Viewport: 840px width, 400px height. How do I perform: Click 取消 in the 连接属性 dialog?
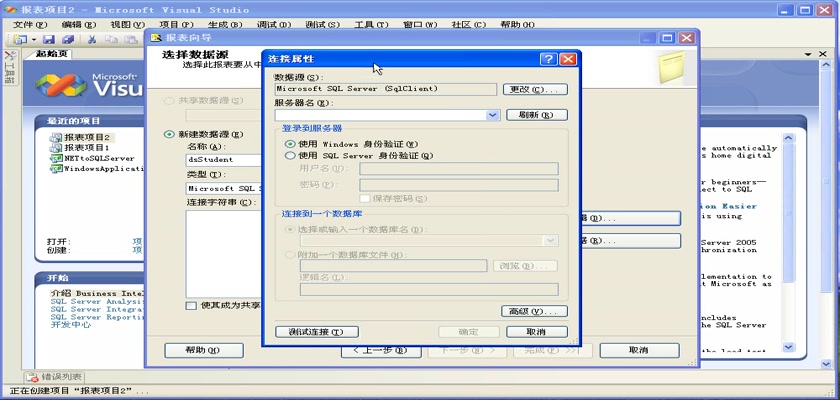(x=537, y=332)
